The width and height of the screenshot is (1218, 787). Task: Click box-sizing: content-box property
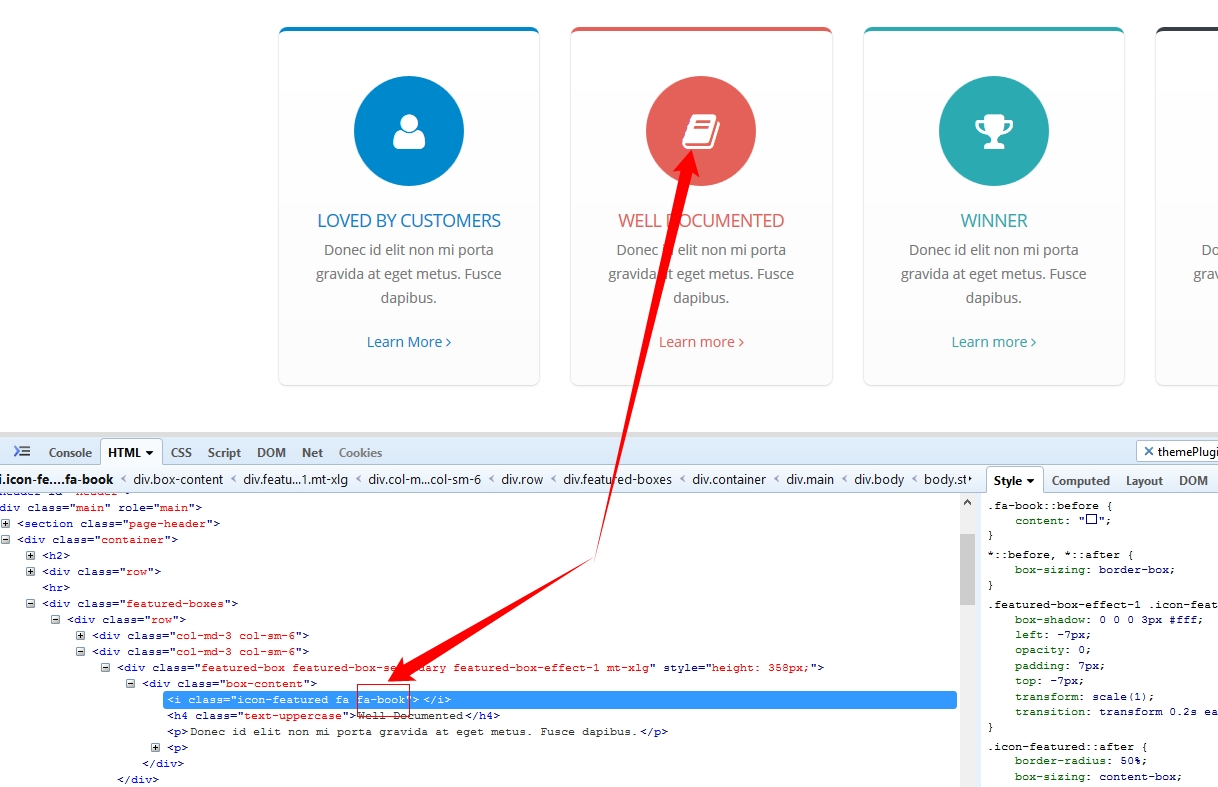click(1098, 777)
